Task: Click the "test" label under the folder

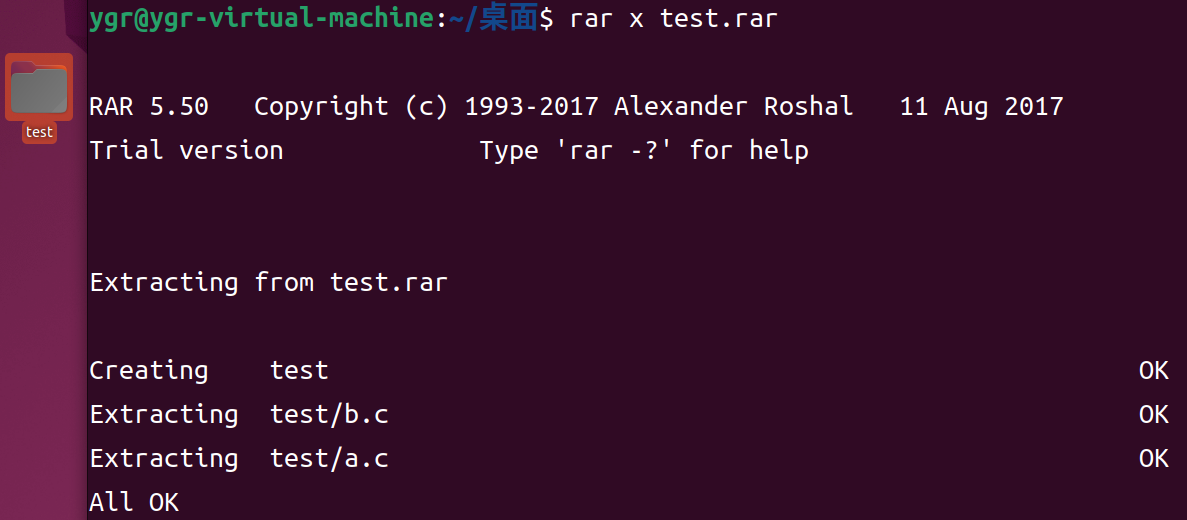Action: [x=39, y=132]
